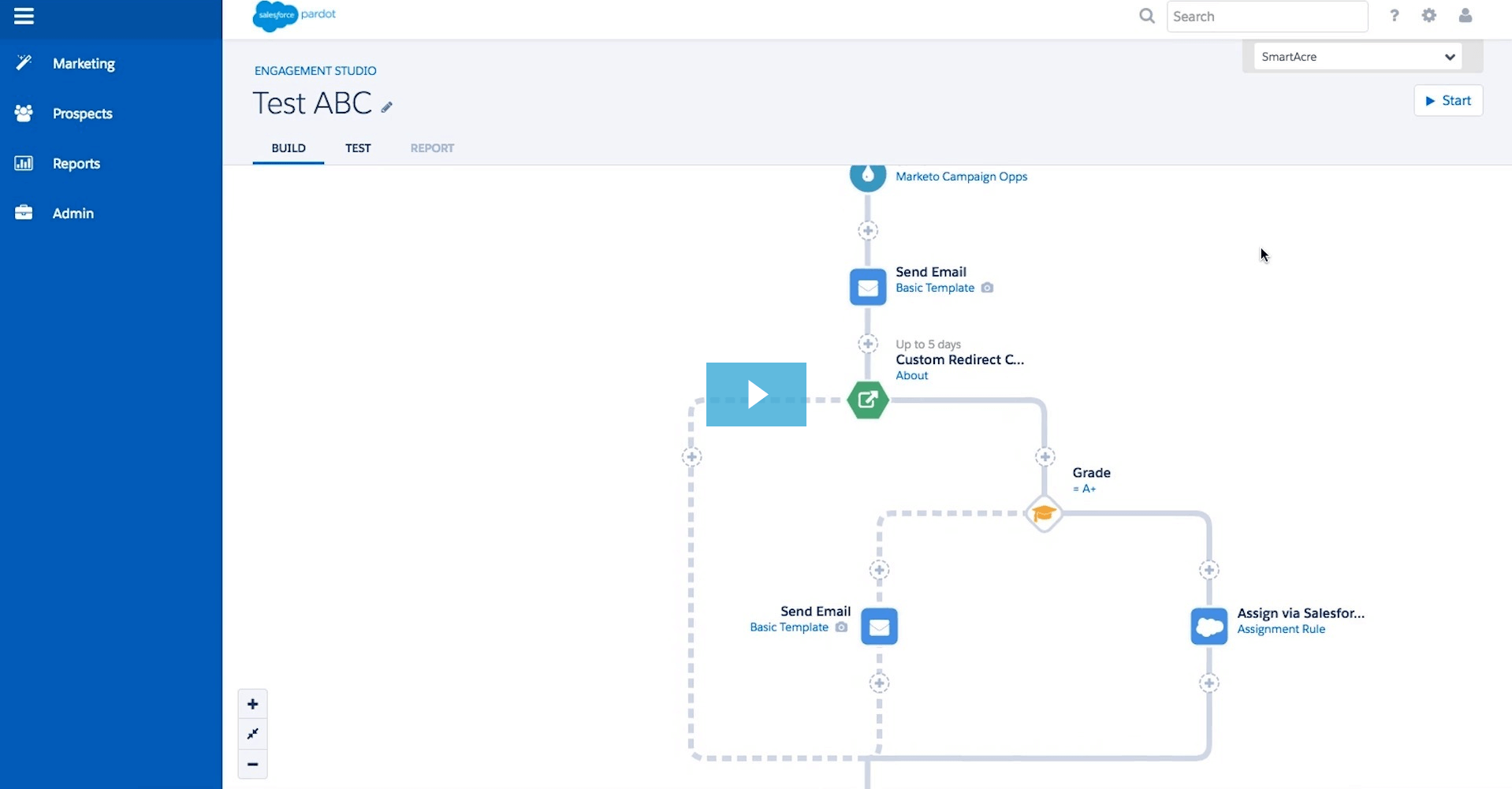Screen dimensions: 1512x789
Task: Open the Reports section
Action: point(76,164)
